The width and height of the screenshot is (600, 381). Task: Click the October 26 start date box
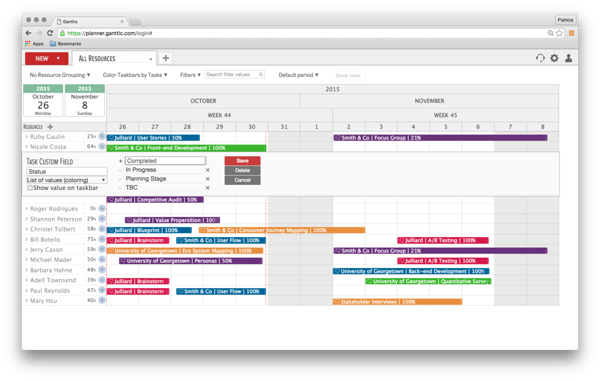coord(43,100)
